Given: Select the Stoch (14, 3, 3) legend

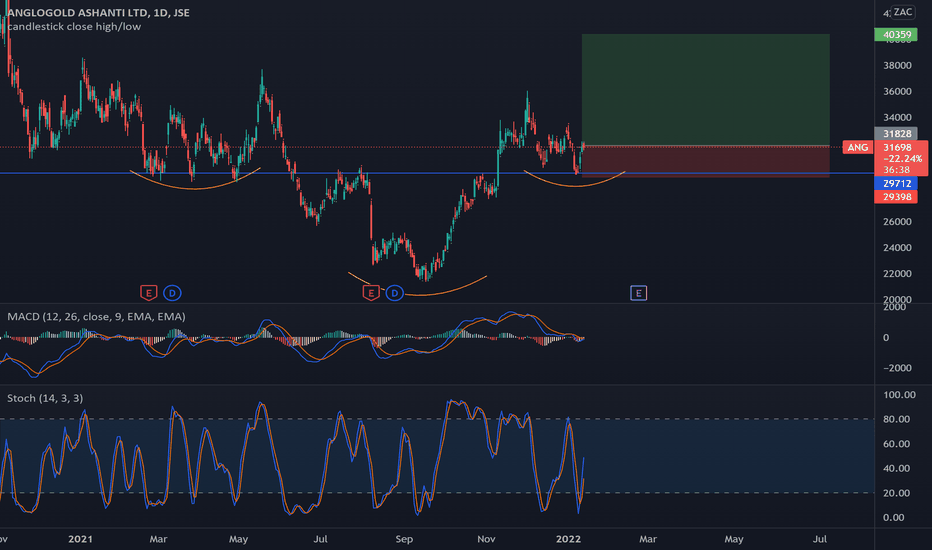Looking at the screenshot, I should coord(45,398).
